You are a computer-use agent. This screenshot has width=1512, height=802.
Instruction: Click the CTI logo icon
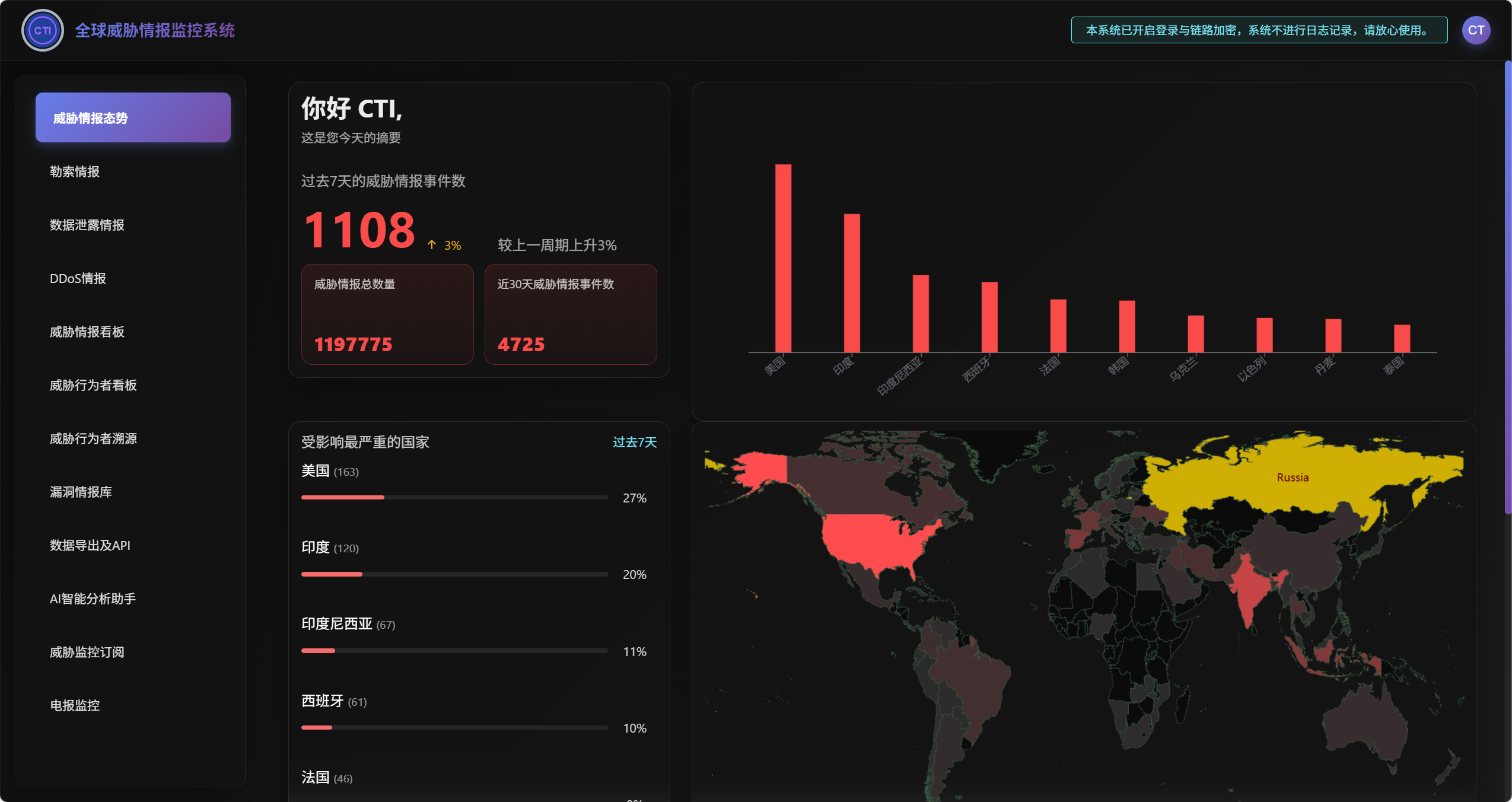(x=42, y=30)
